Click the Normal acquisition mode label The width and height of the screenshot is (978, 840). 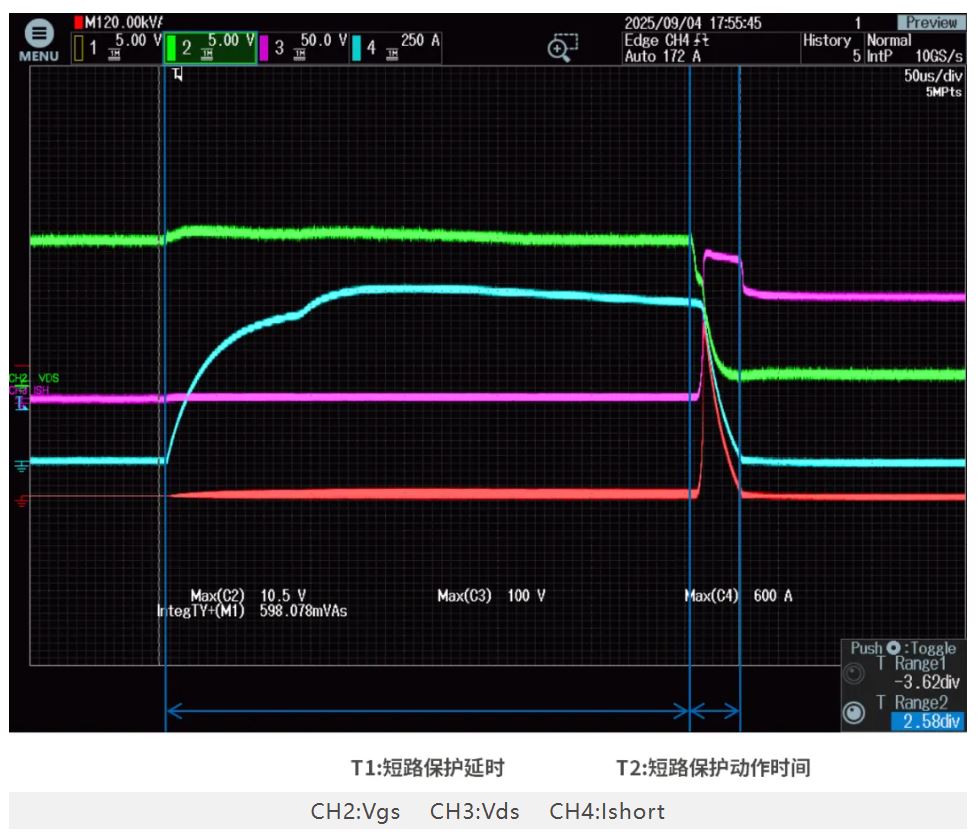(x=888, y=41)
